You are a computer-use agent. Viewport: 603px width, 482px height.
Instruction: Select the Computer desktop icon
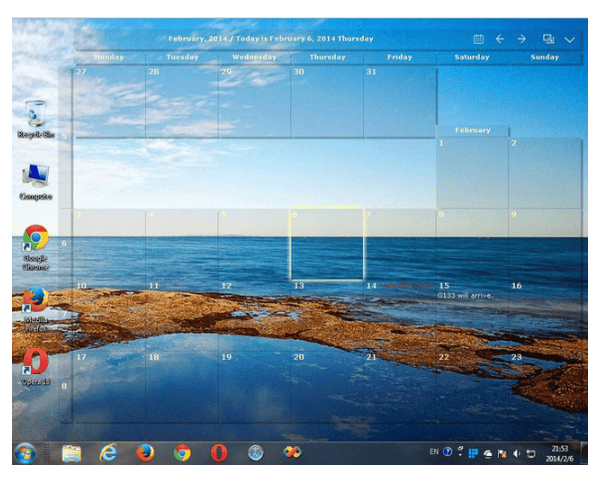click(x=36, y=182)
